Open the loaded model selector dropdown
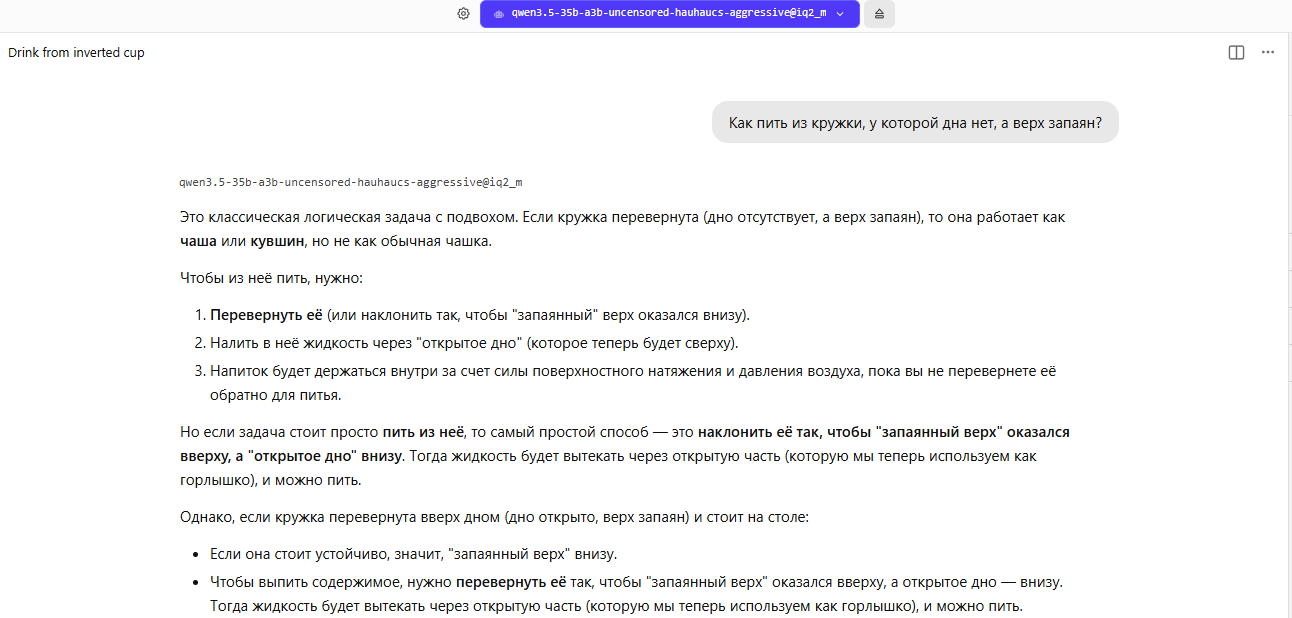 click(669, 14)
